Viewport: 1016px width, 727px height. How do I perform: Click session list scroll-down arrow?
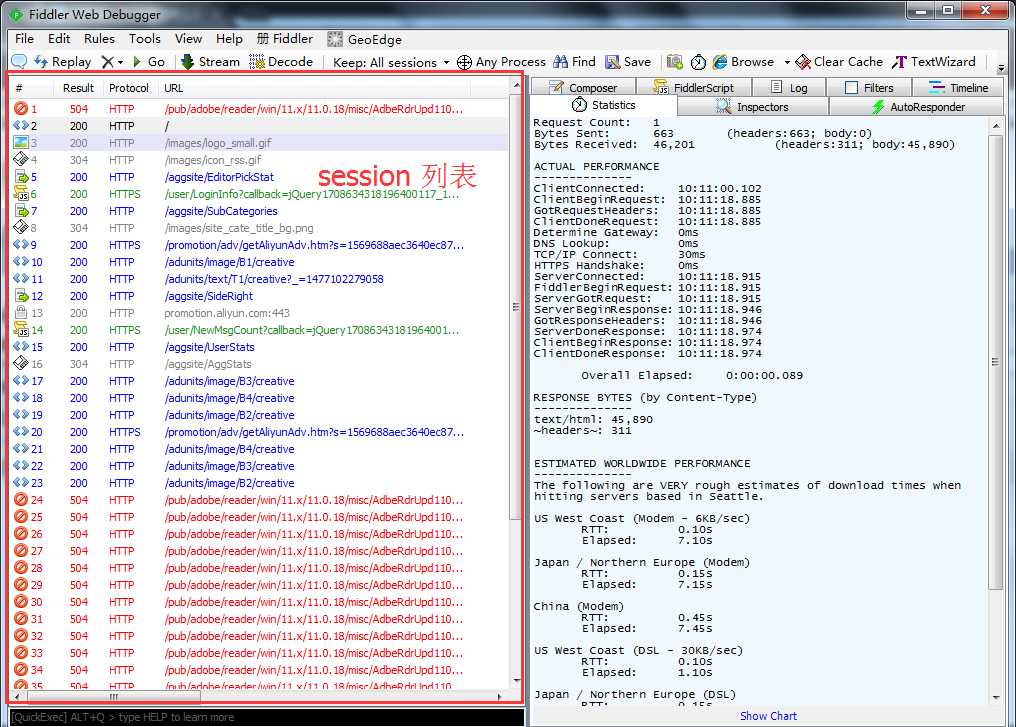pos(516,680)
